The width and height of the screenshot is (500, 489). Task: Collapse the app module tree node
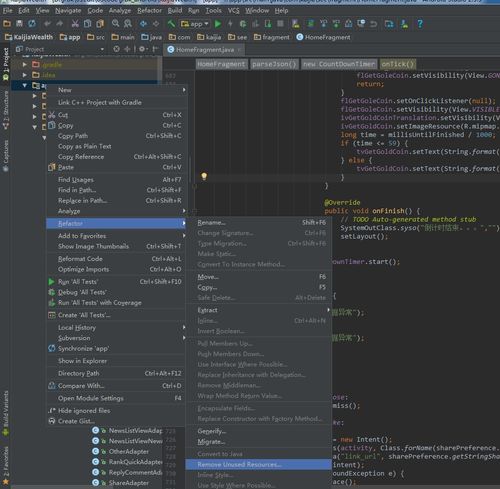point(25,85)
